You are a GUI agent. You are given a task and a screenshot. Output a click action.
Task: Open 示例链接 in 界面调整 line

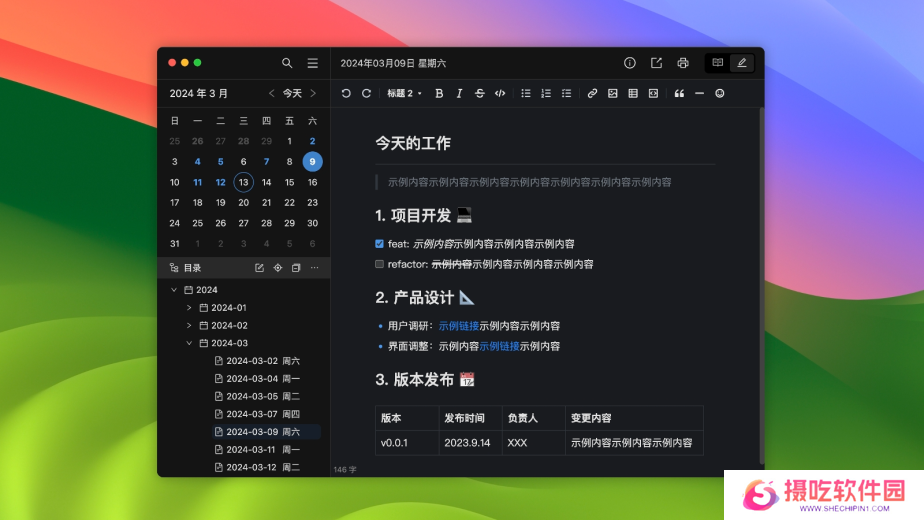(499, 346)
